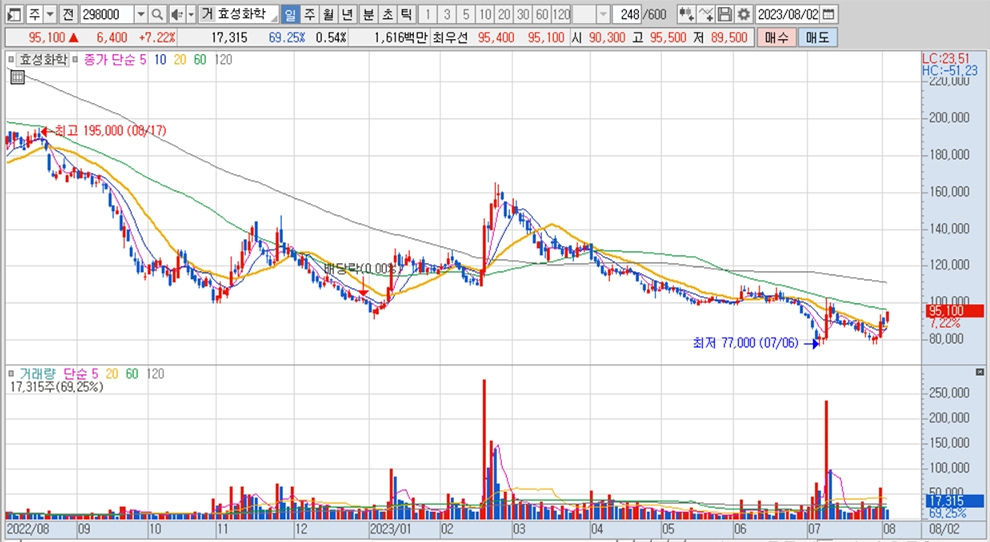The image size is (990, 542).
Task: Open the chart settings gear icon
Action: coord(743,15)
